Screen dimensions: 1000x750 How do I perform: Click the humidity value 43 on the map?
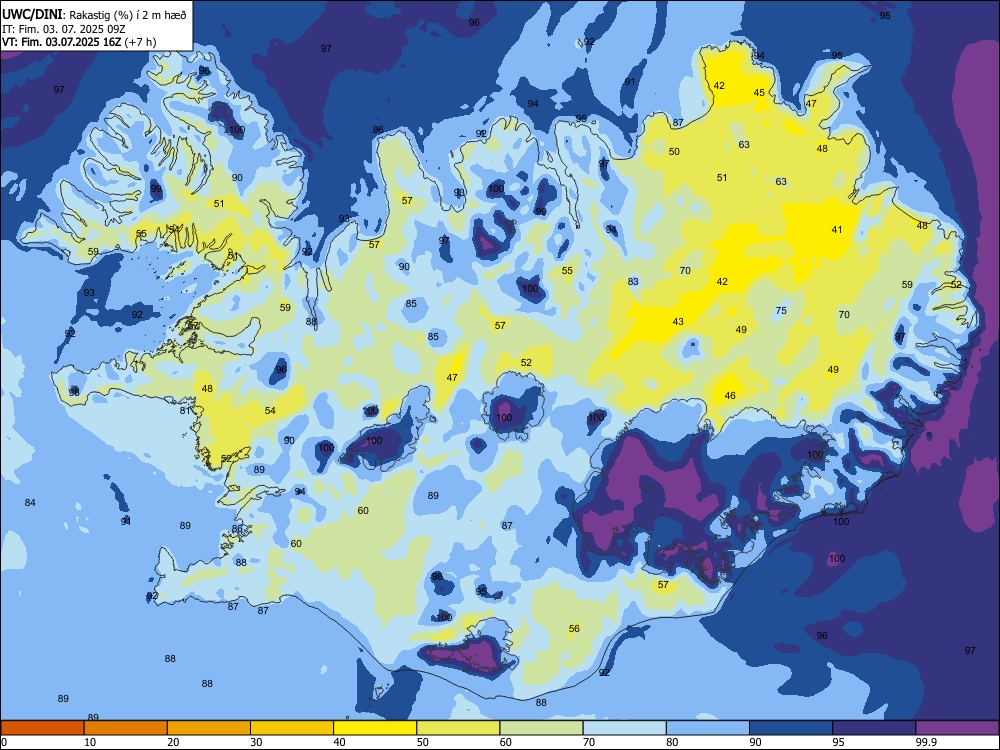678,322
